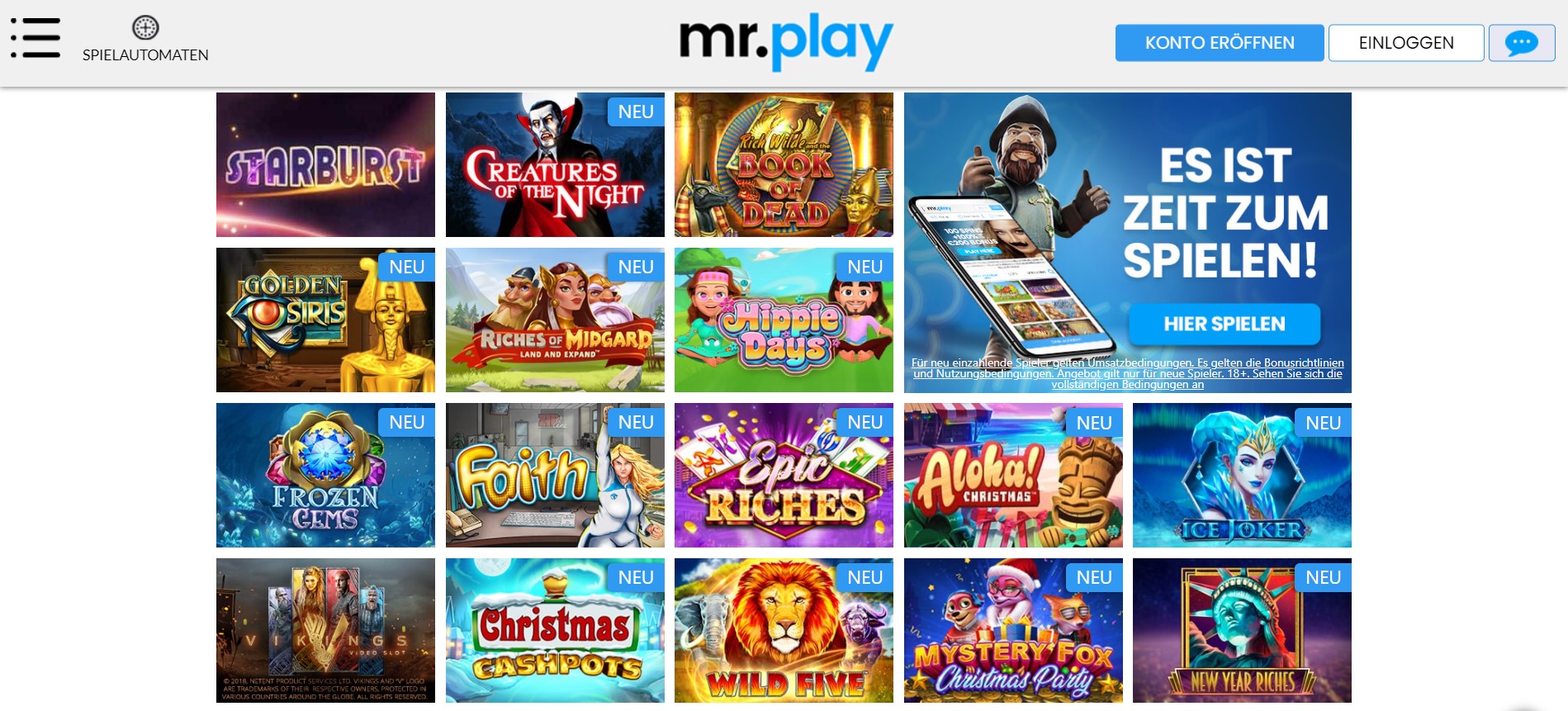Open the bonus terms fine-print link
The width and height of the screenshot is (1568, 711).
[x=1127, y=373]
